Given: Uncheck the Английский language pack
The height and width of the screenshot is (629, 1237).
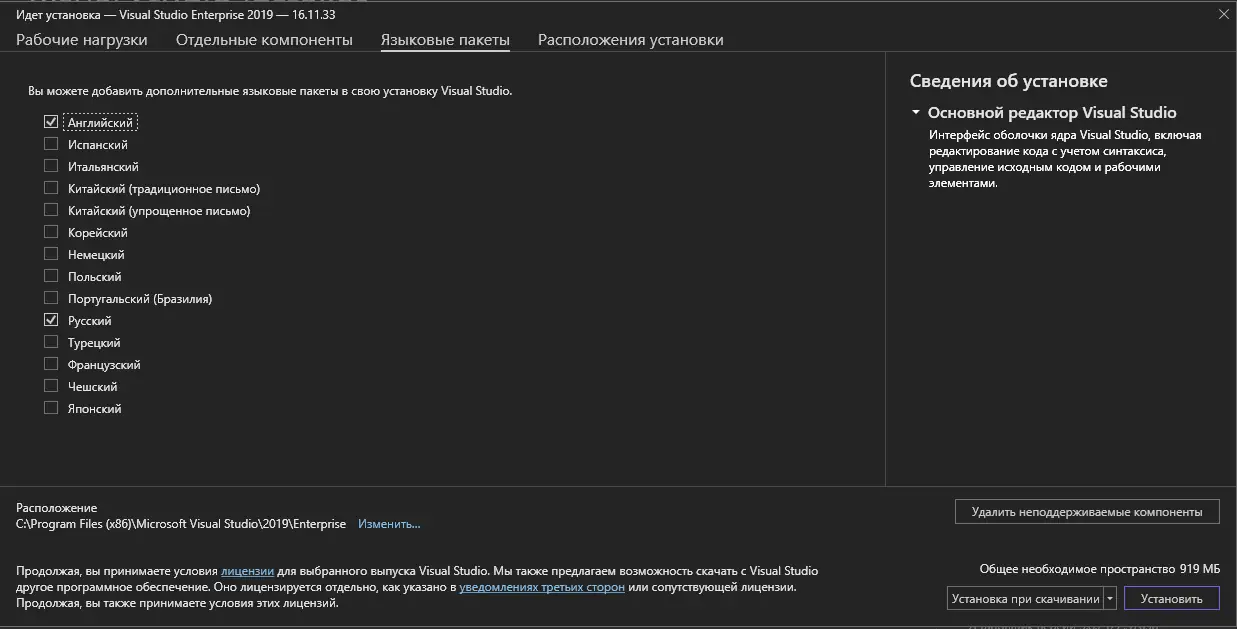Looking at the screenshot, I should click(51, 122).
